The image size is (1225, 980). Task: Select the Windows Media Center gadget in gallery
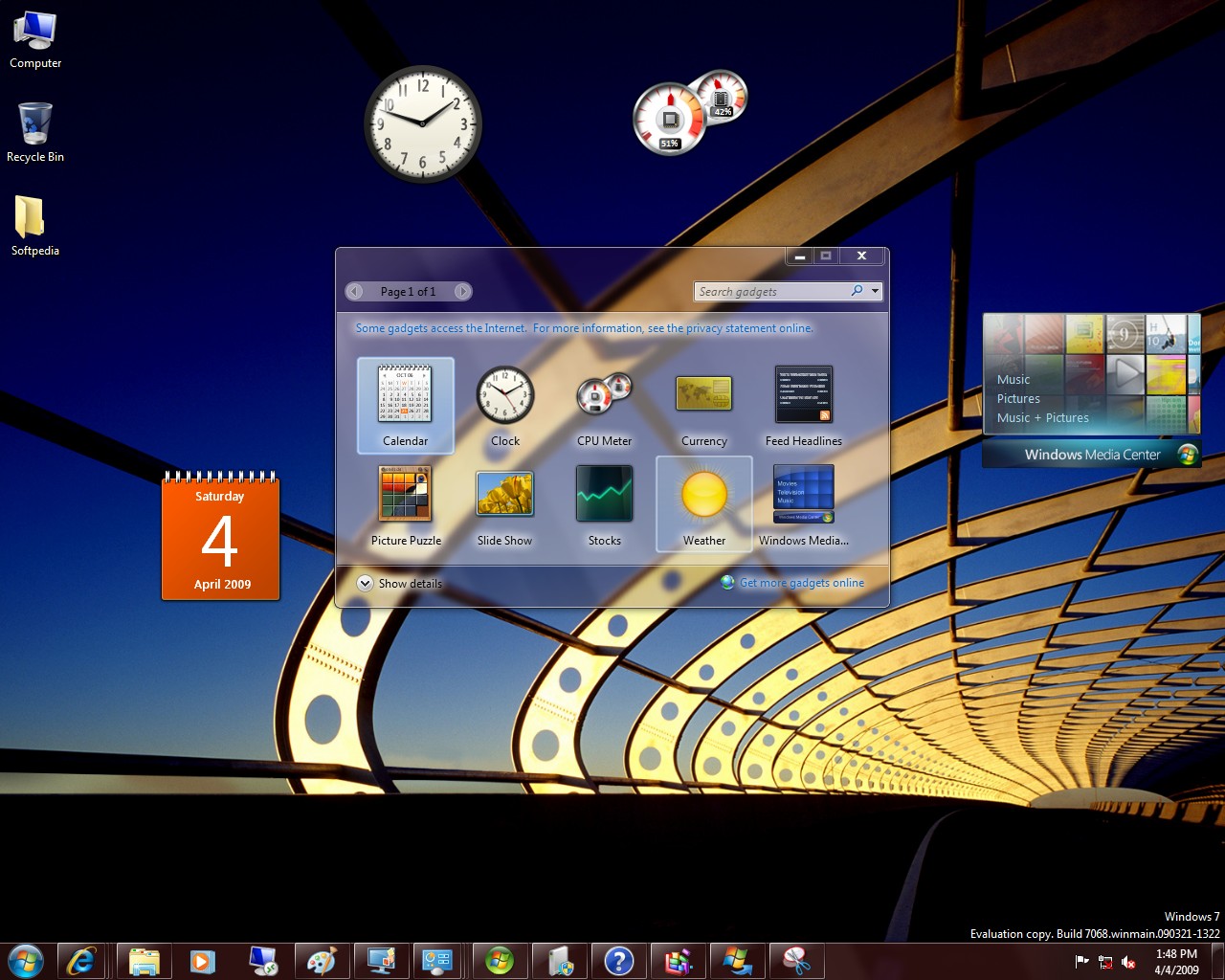click(x=803, y=495)
